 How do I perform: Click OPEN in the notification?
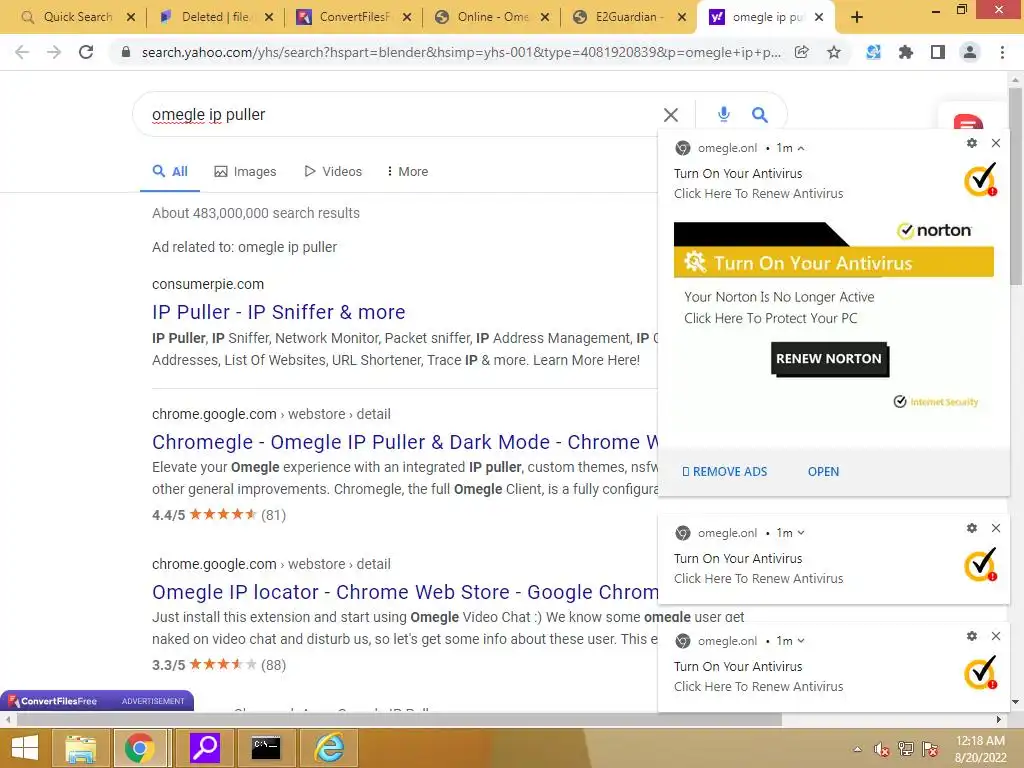(823, 472)
